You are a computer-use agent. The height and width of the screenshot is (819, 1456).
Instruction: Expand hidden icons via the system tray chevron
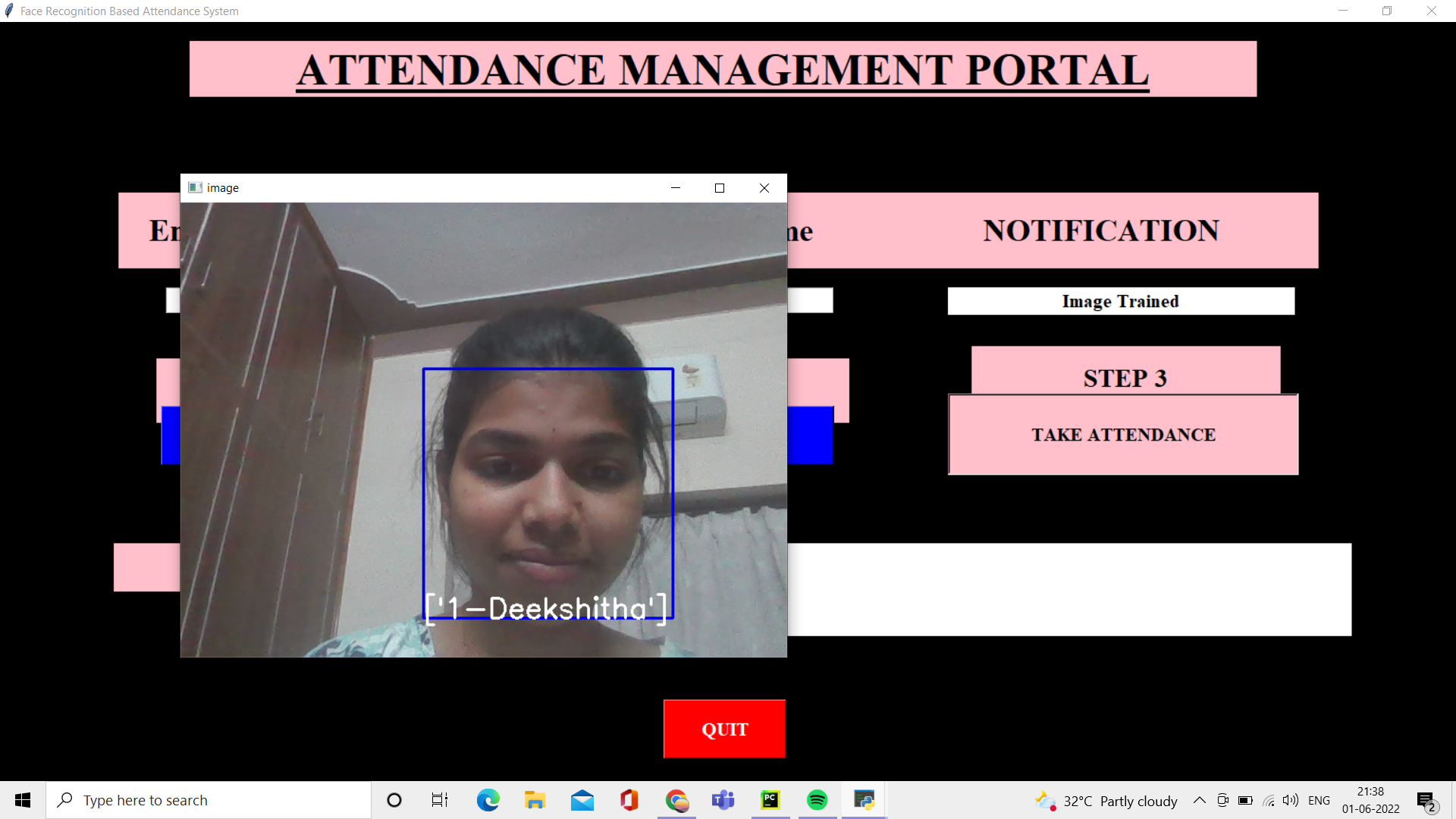(1200, 800)
